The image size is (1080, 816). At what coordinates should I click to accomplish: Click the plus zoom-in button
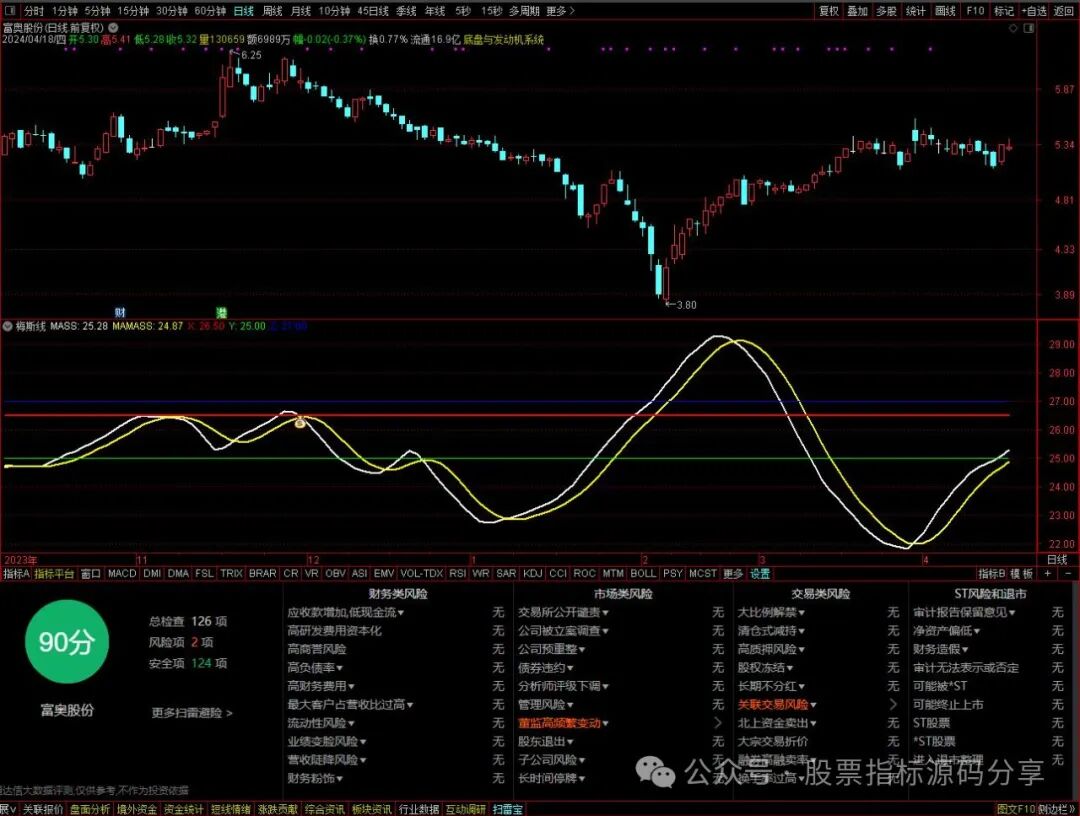coord(1048,573)
